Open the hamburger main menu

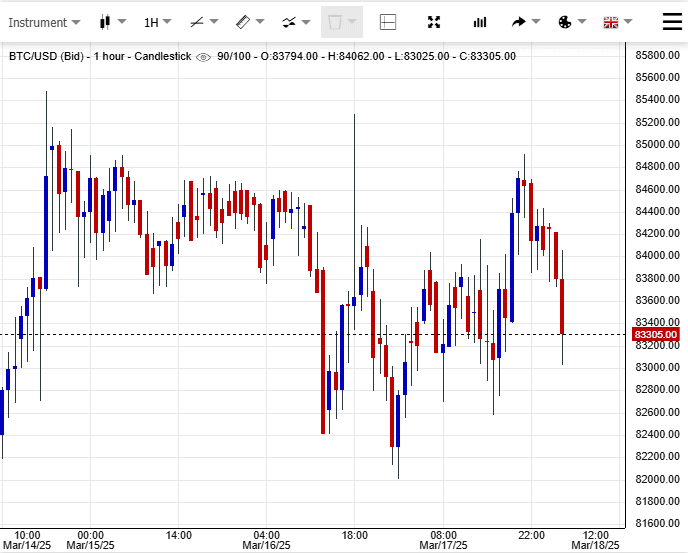(672, 21)
